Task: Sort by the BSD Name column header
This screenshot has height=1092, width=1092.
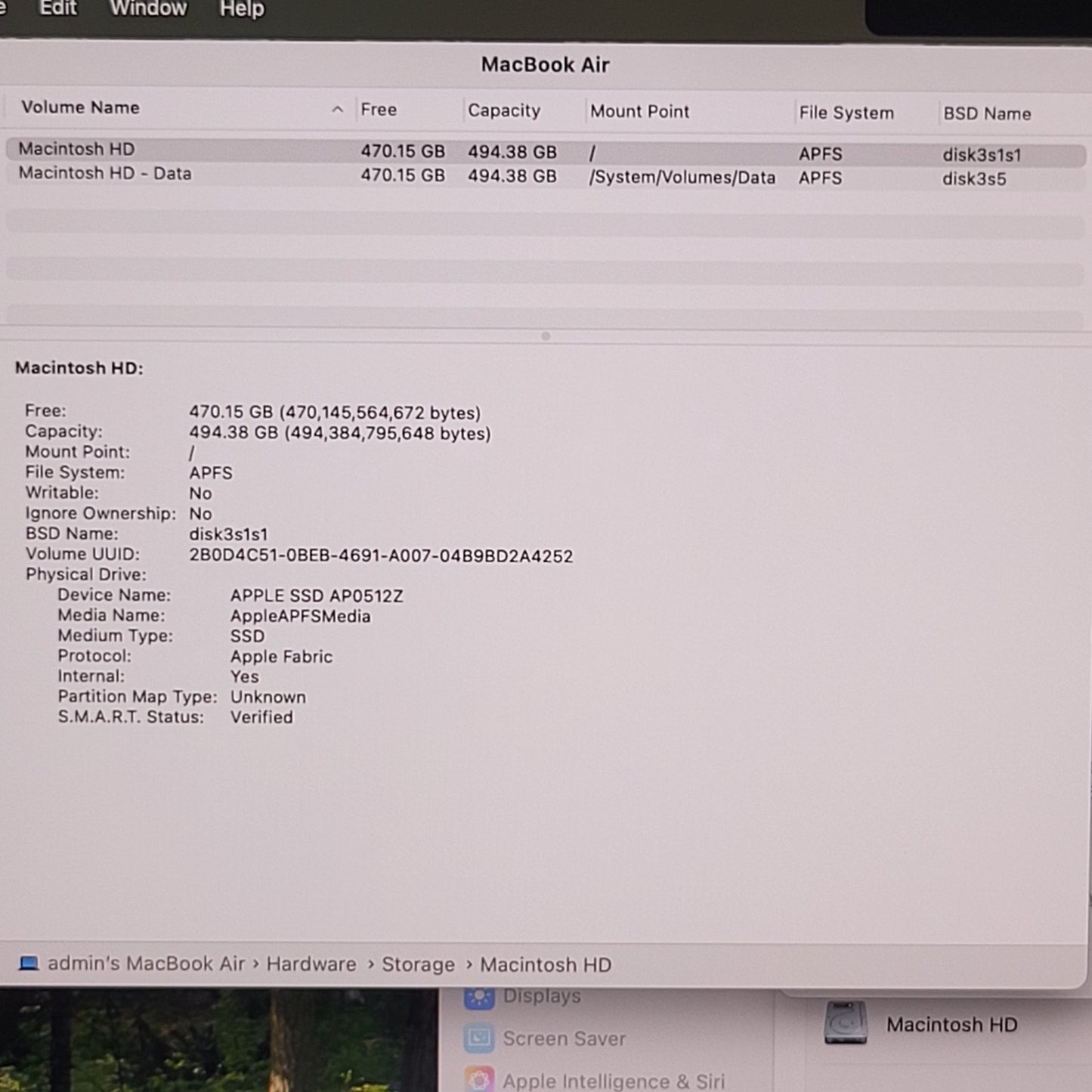Action: pos(986,114)
